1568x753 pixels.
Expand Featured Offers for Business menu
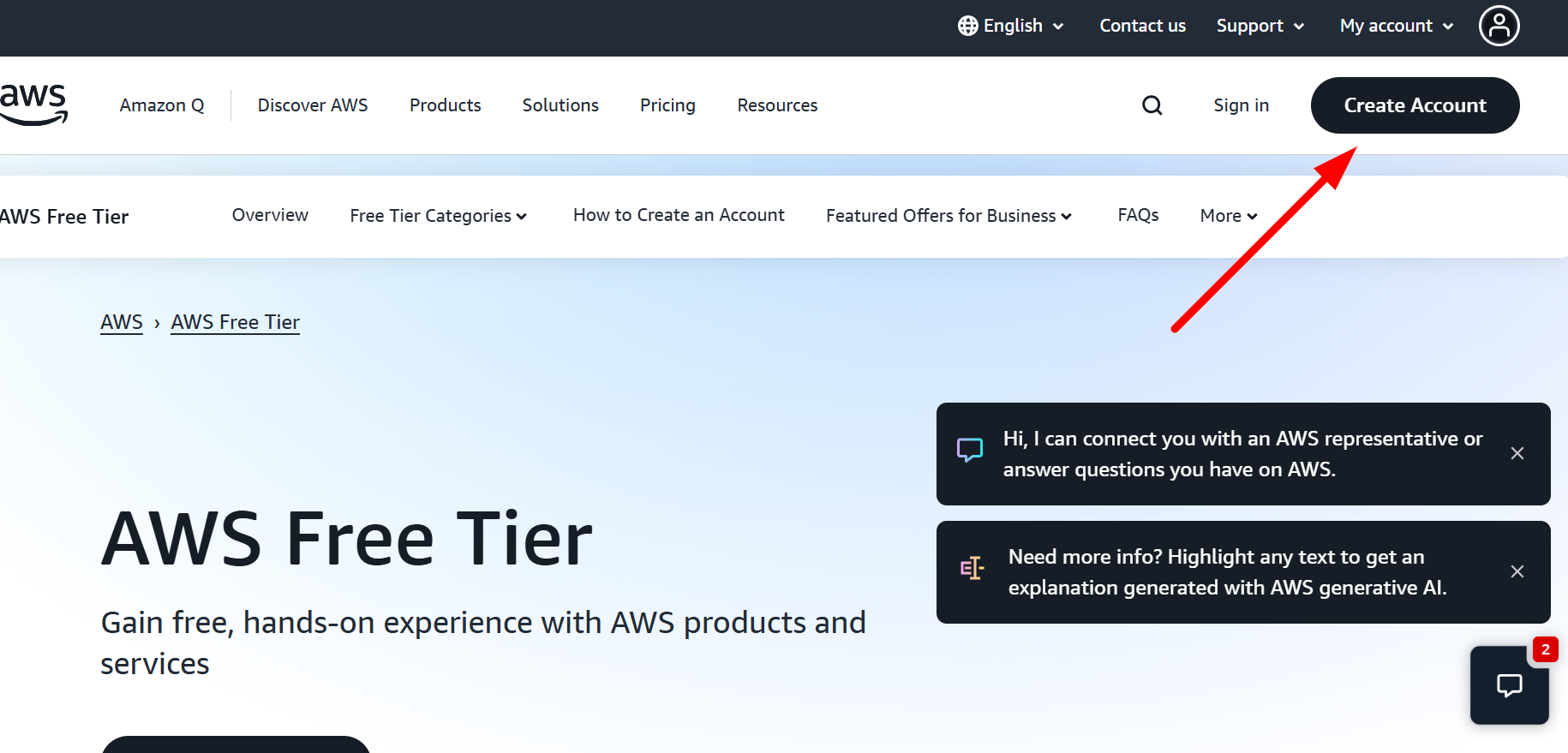[x=949, y=216]
